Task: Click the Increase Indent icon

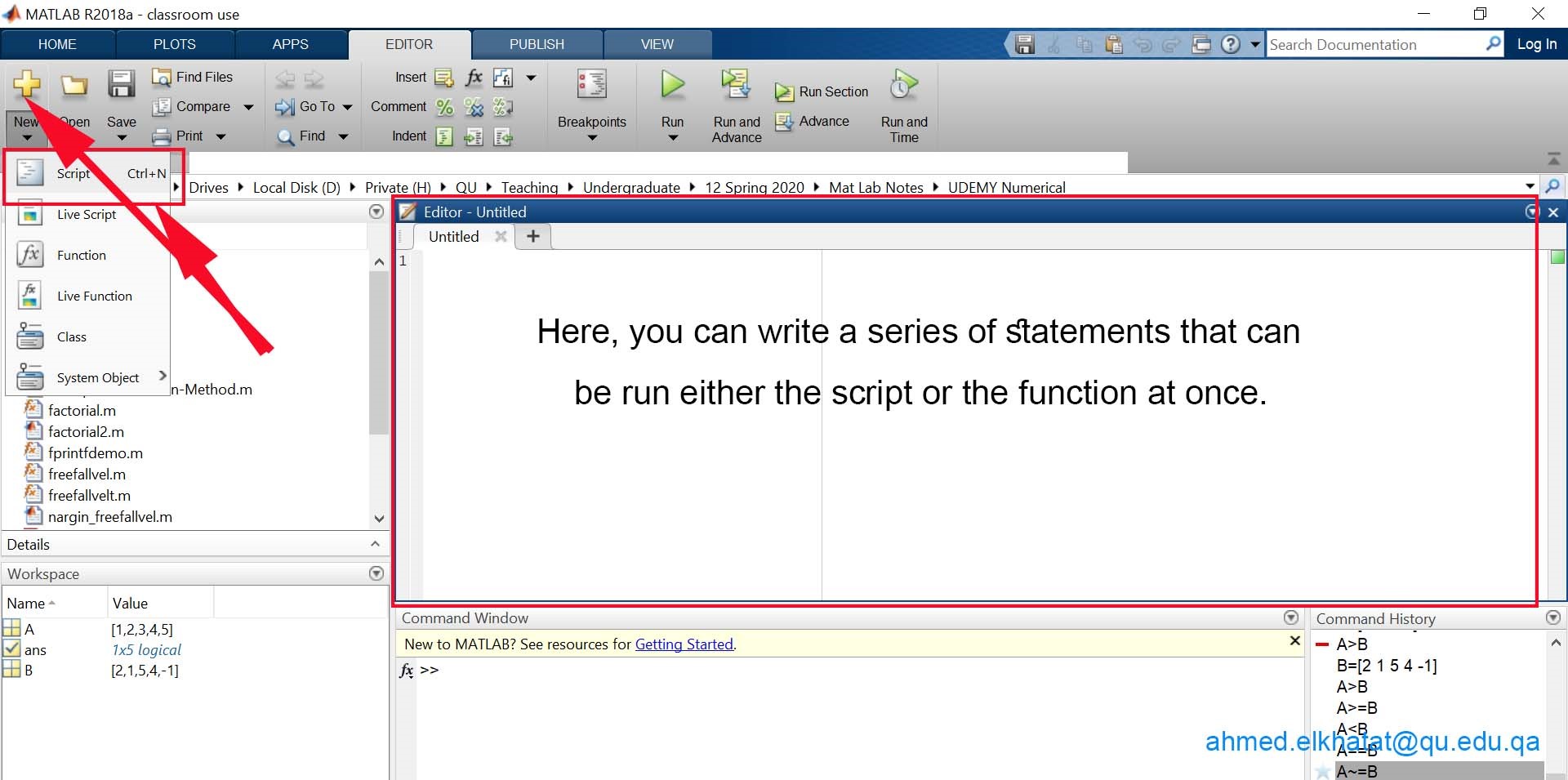Action: [474, 136]
